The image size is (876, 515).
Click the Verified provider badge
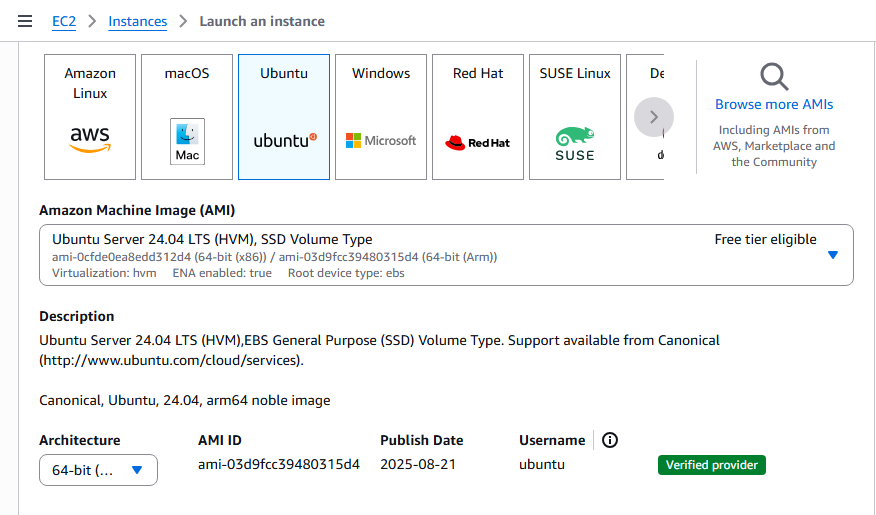(712, 465)
